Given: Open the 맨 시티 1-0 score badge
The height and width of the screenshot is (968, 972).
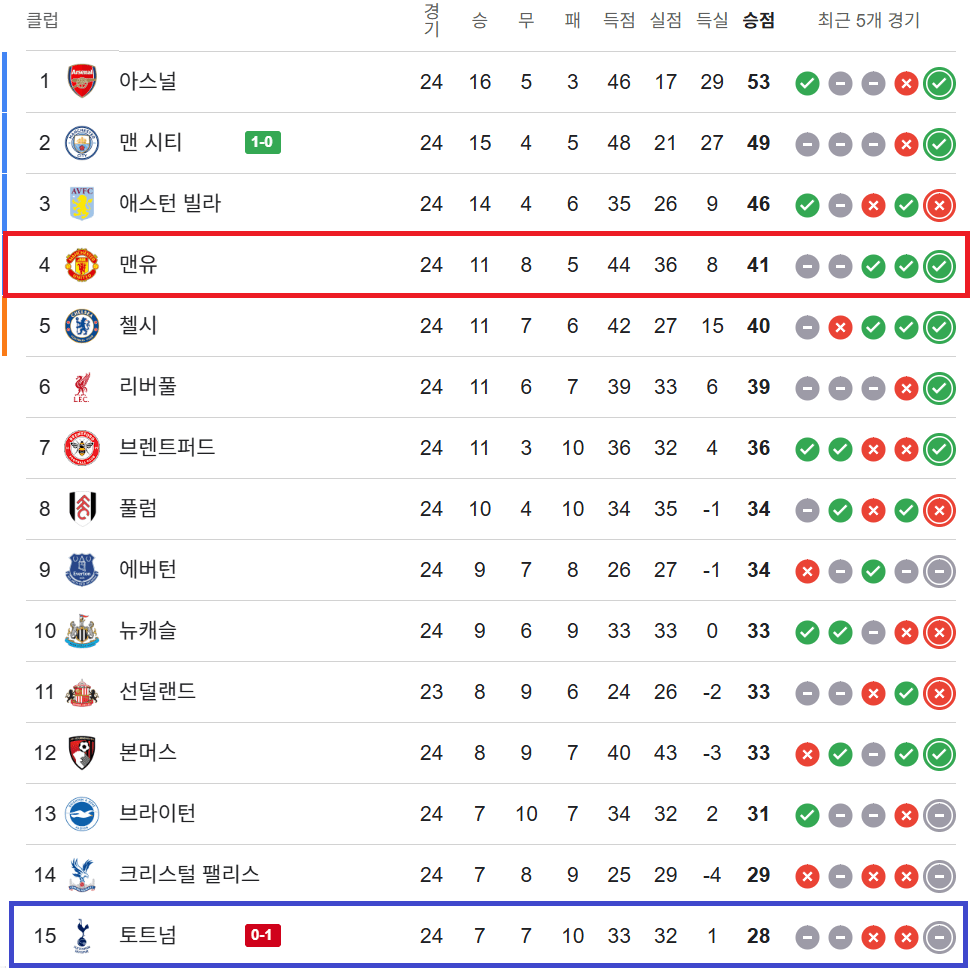Looking at the screenshot, I should click(263, 143).
